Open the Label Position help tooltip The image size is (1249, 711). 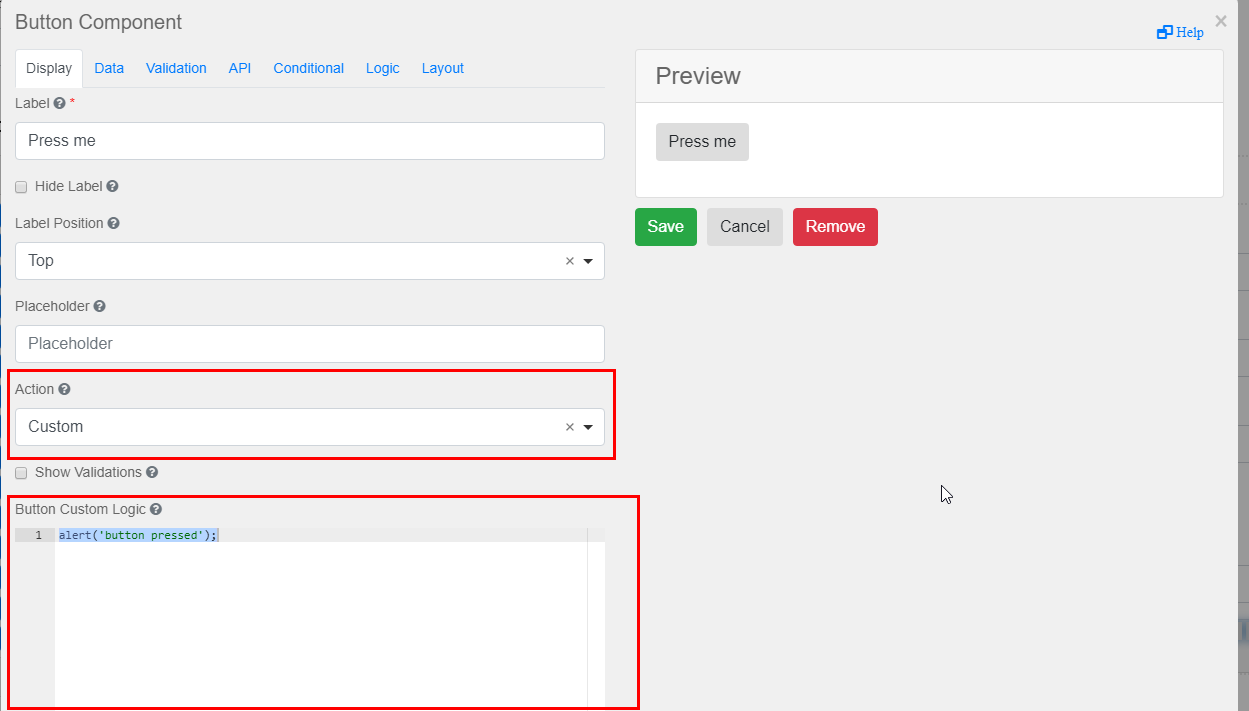112,223
